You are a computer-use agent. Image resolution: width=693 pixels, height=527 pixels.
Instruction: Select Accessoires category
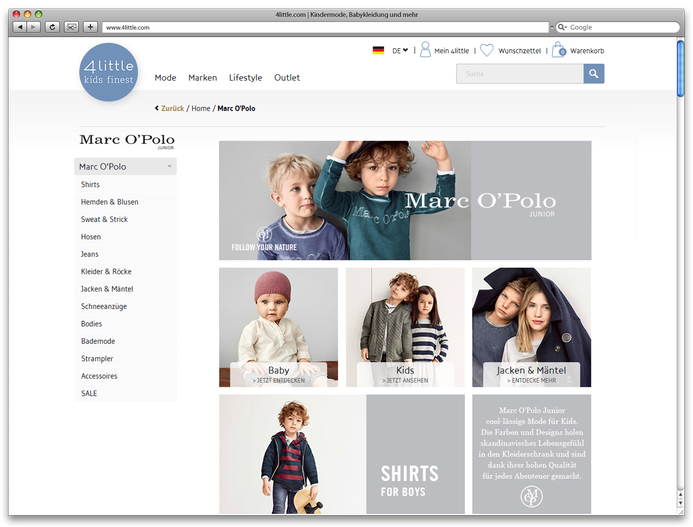point(126,376)
